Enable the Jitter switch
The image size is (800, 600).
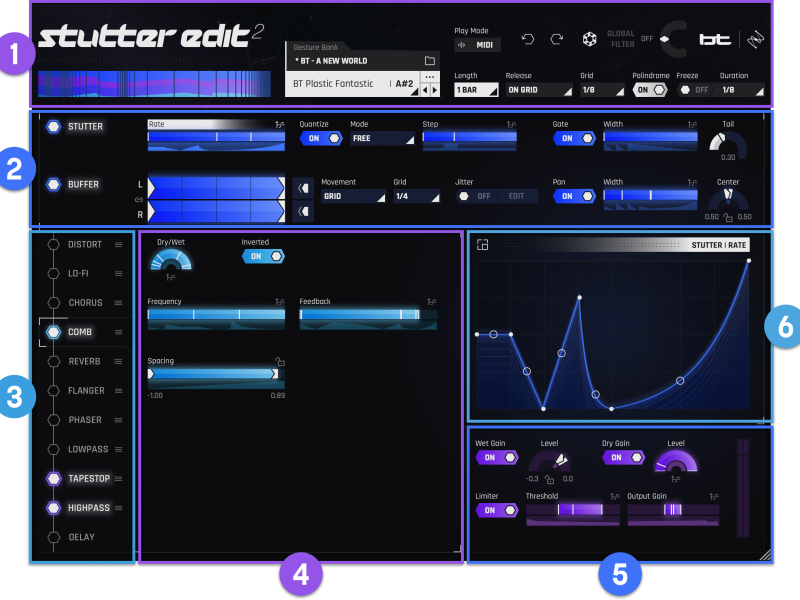tap(473, 196)
